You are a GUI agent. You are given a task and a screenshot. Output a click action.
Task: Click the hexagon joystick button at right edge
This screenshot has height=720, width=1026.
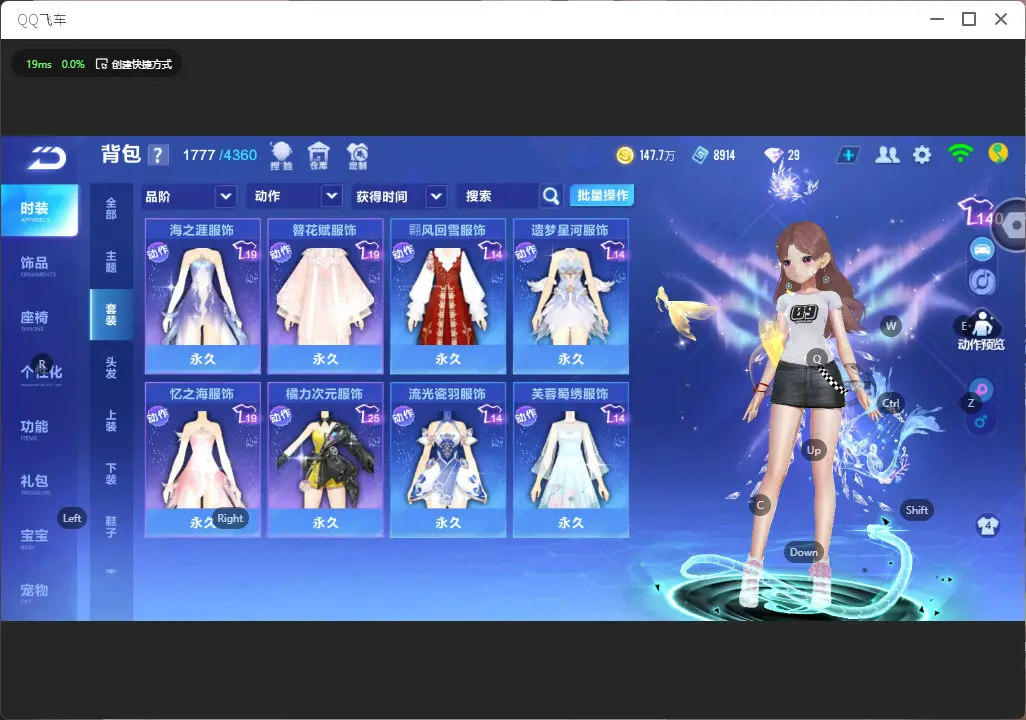[1014, 225]
